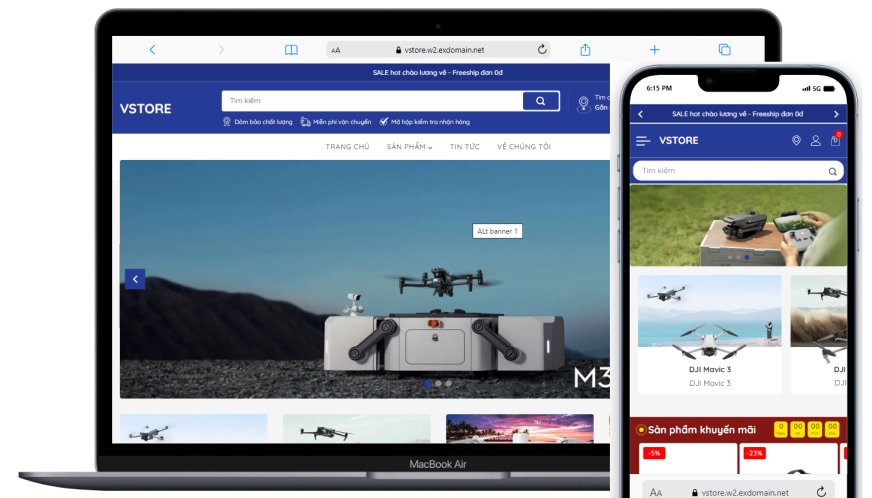Viewport: 872px width, 498px height.
Task: Select the third carousel dot on desktop banner
Action: pos(448,383)
